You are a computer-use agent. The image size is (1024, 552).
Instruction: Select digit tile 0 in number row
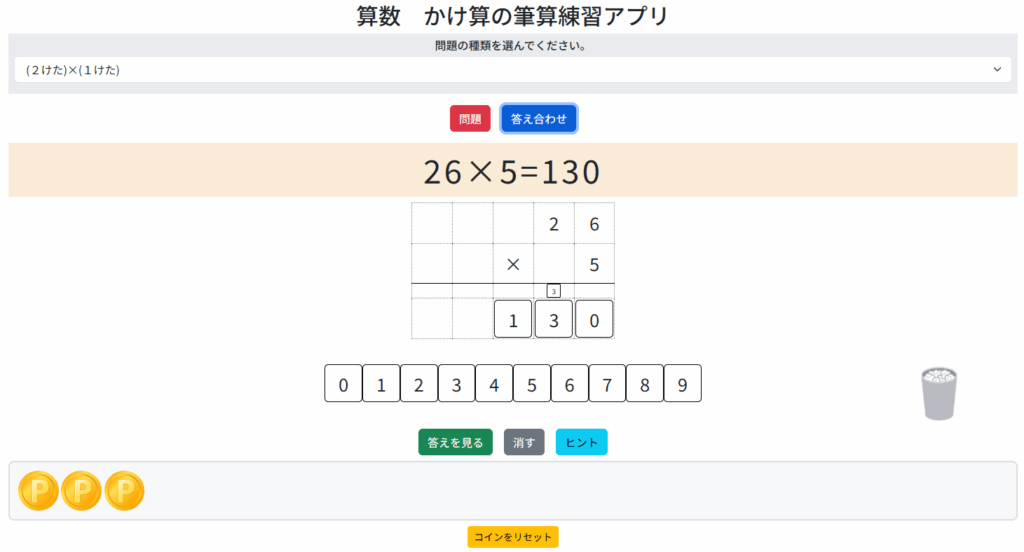point(343,384)
